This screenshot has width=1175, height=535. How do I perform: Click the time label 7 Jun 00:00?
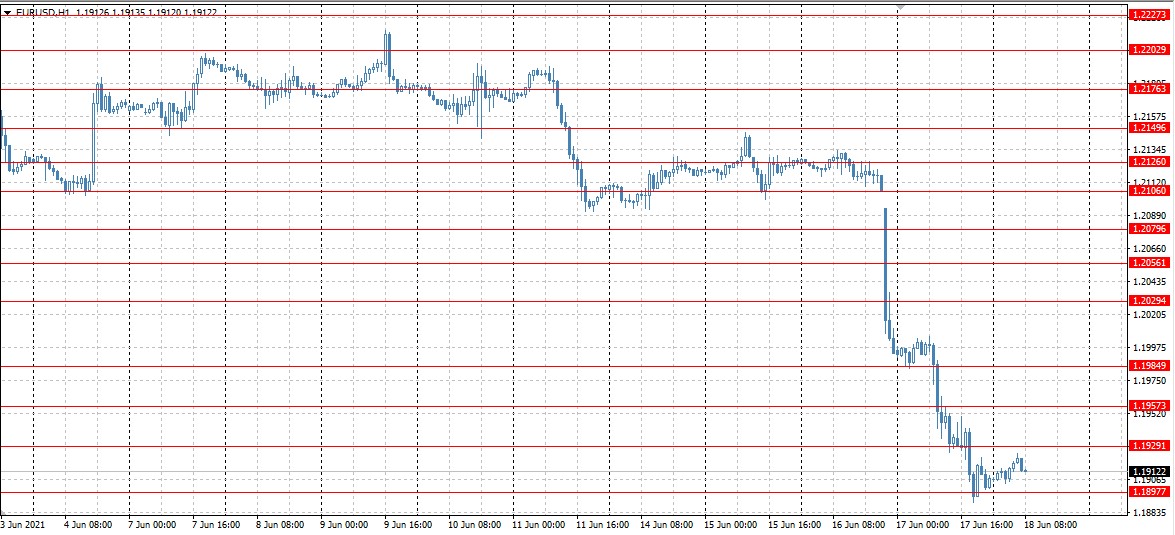click(152, 525)
